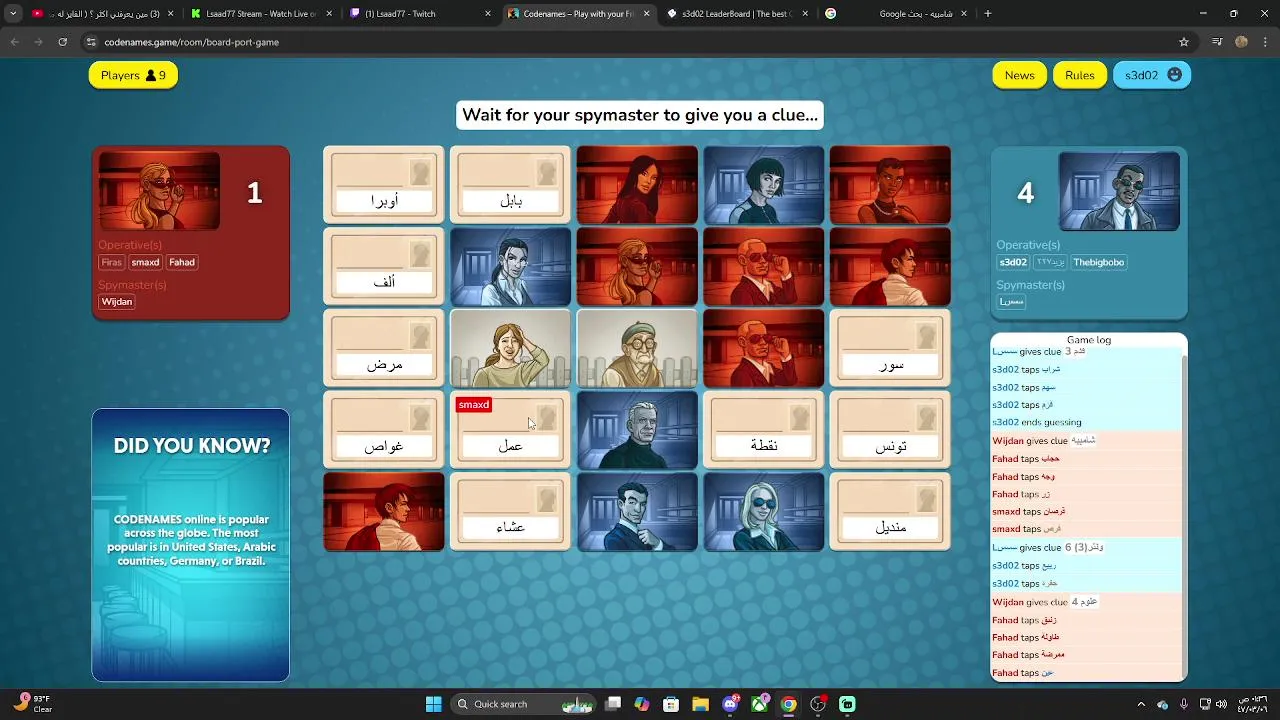Go forward in browser history

pyautogui.click(x=38, y=42)
